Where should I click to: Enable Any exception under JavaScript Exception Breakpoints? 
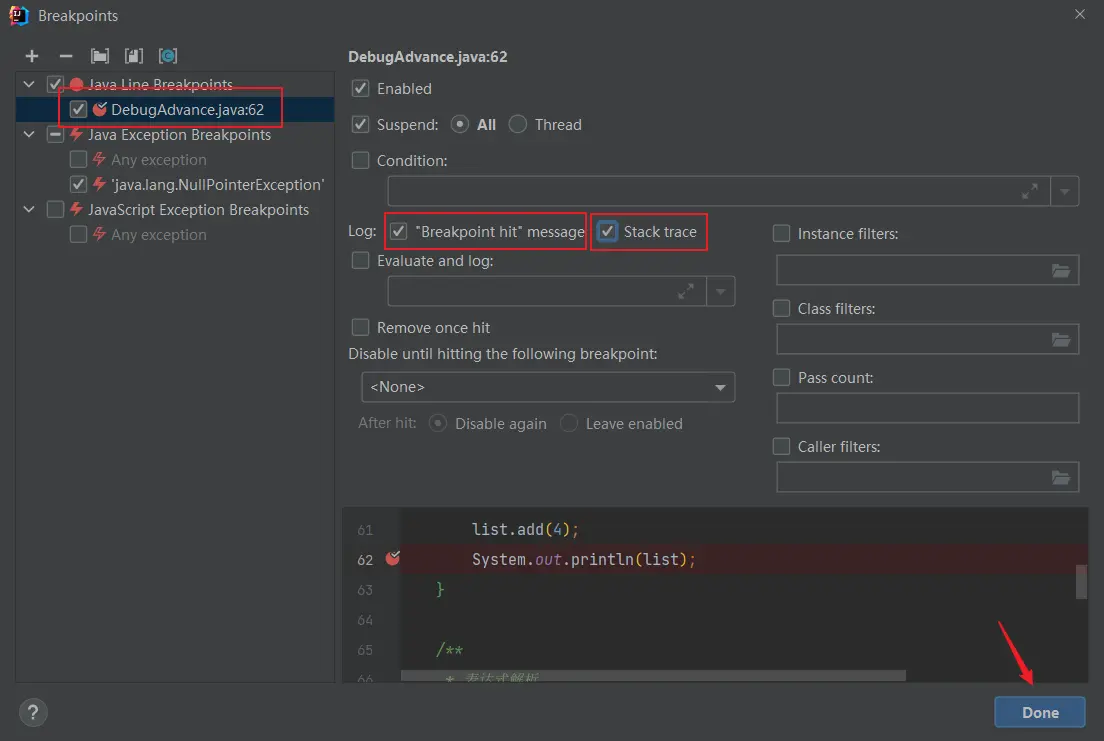click(x=78, y=235)
